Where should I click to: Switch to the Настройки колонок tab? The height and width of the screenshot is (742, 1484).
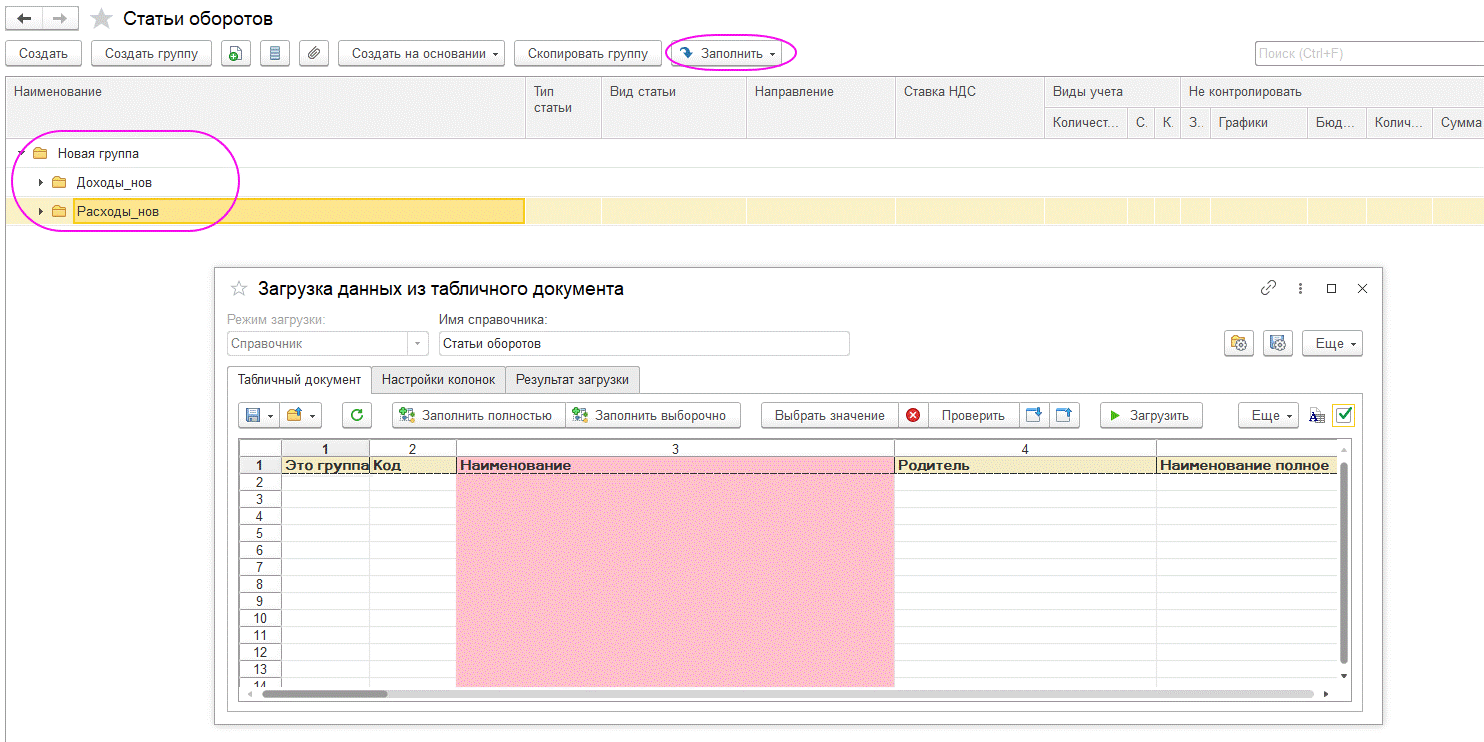pos(438,380)
